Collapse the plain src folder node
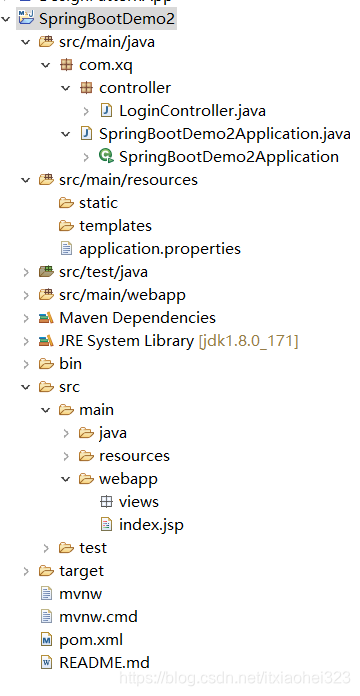 pyautogui.click(x=26, y=388)
